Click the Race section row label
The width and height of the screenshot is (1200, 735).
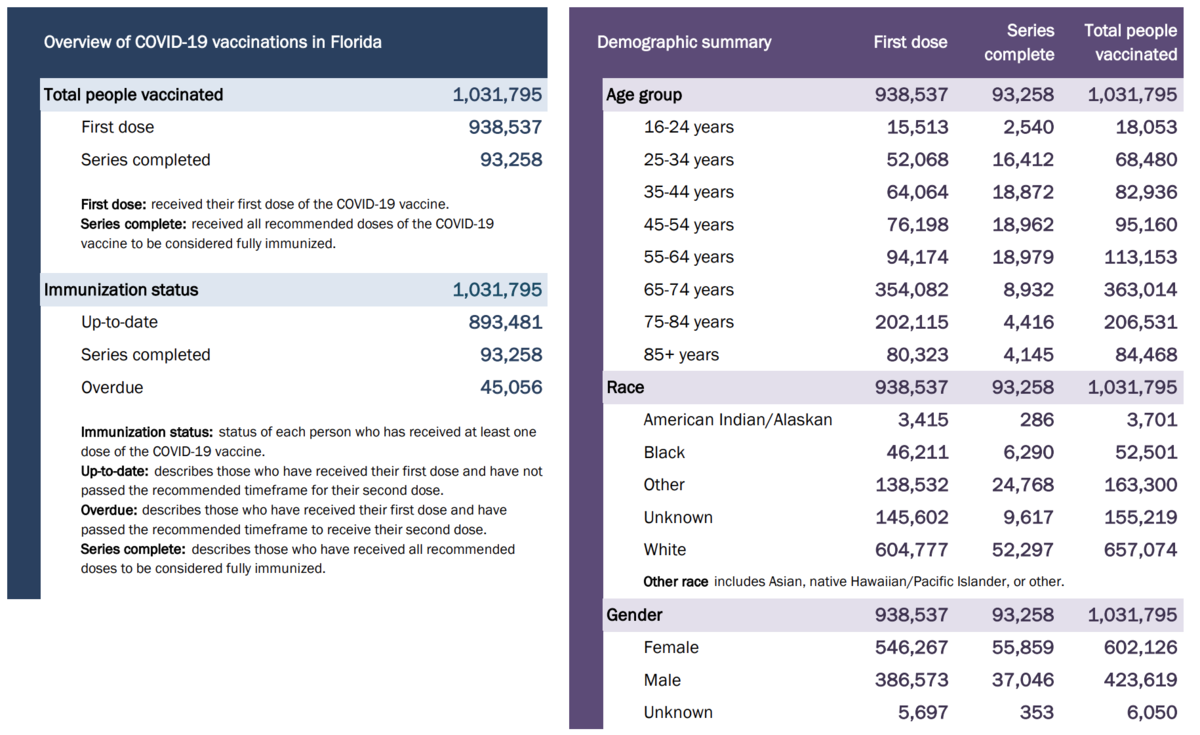626,387
